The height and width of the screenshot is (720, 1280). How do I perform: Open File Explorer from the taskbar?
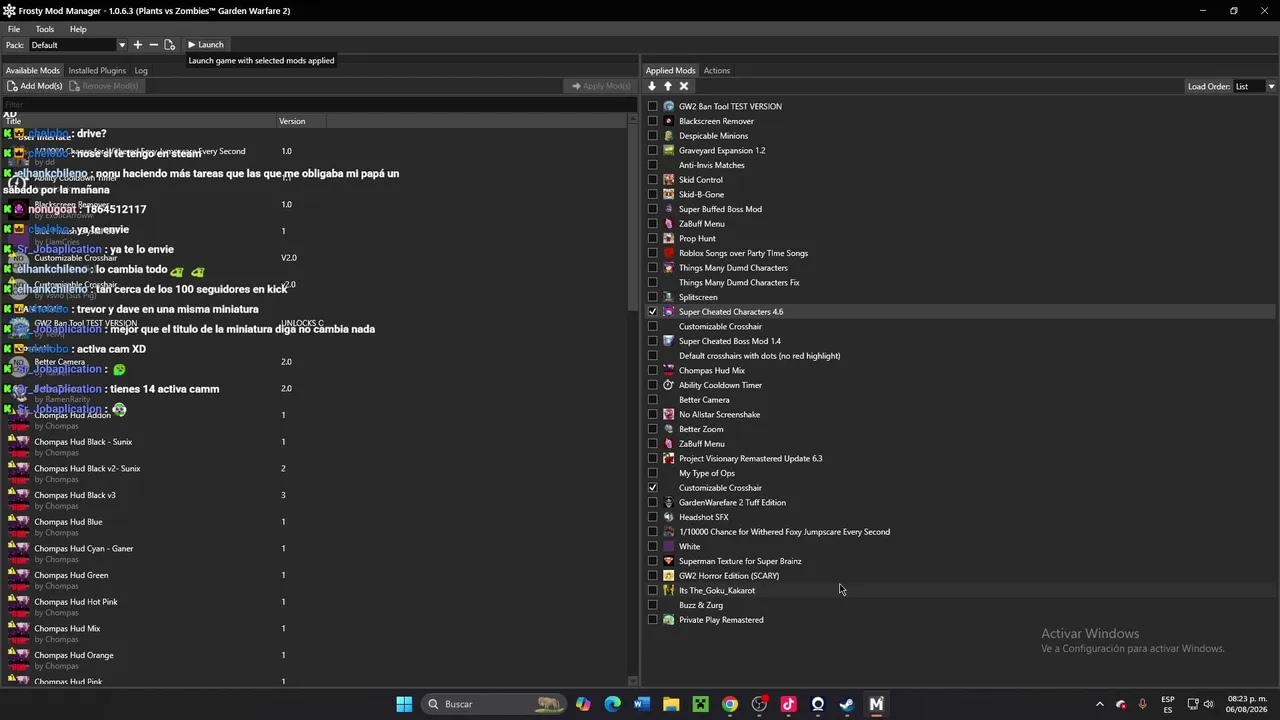(671, 704)
